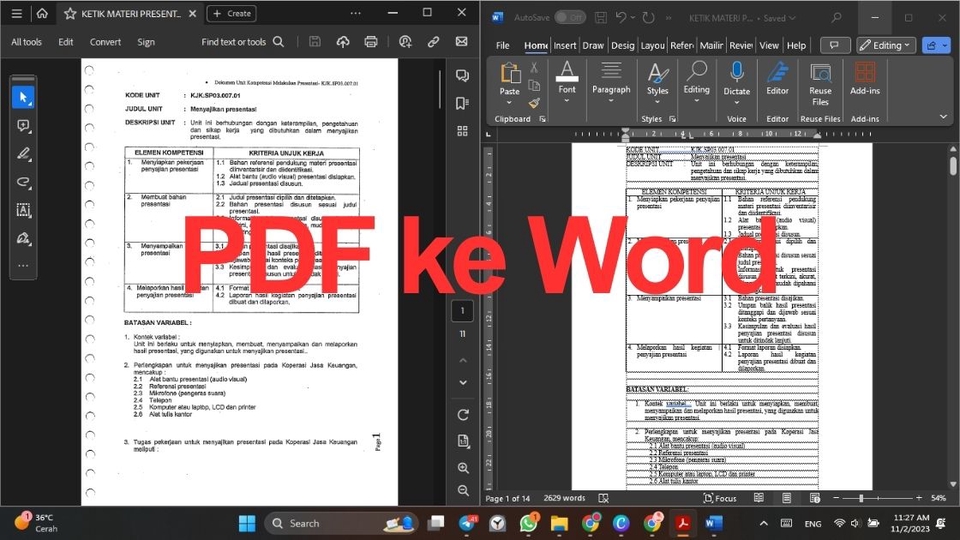Open Add-ins in Word ribbon
The height and width of the screenshot is (540, 960).
(864, 78)
